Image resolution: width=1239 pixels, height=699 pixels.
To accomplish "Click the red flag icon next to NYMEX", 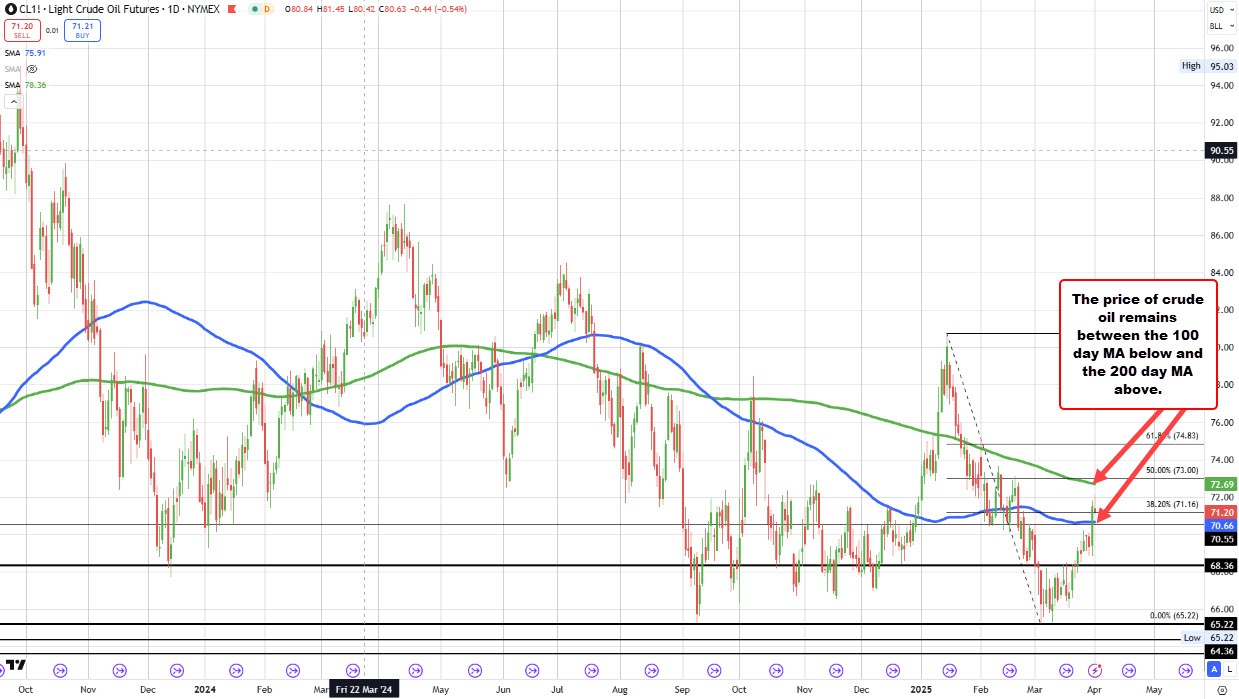I will click(231, 10).
